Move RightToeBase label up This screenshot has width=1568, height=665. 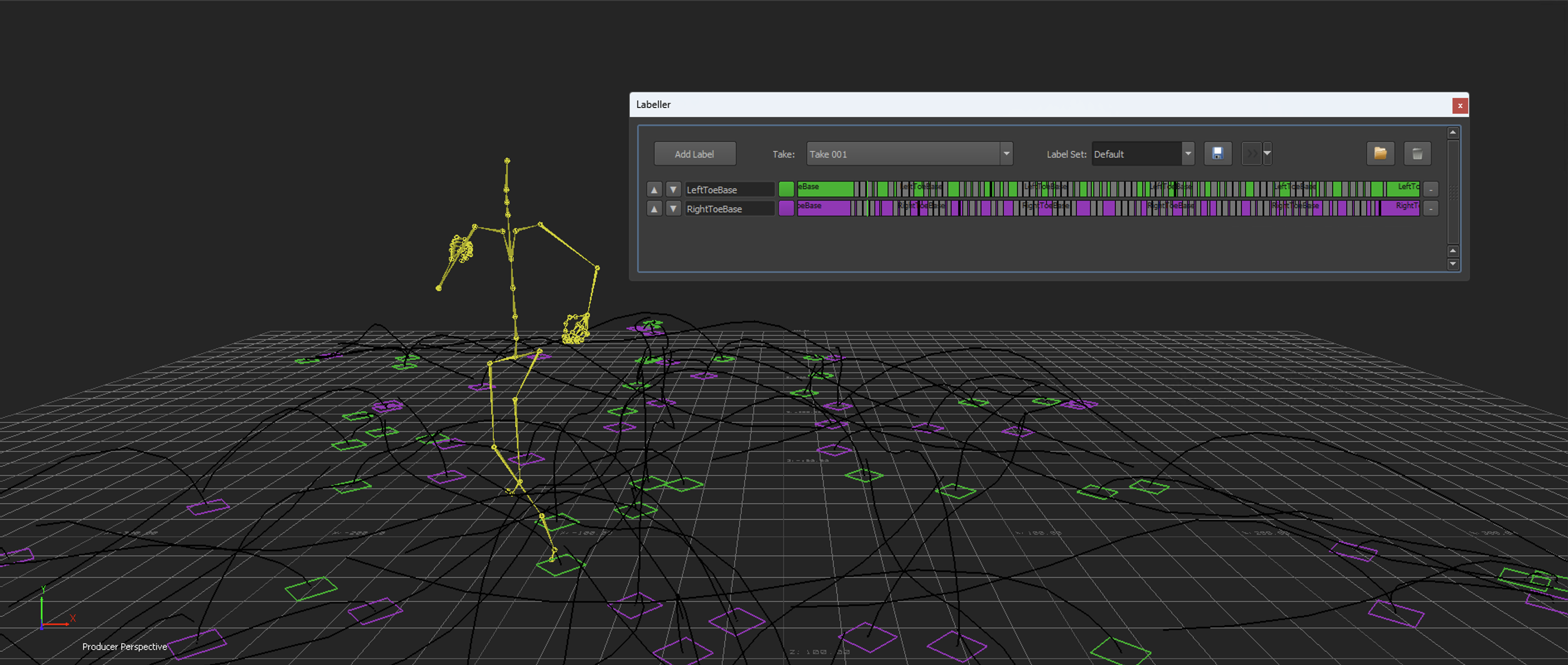tap(654, 209)
